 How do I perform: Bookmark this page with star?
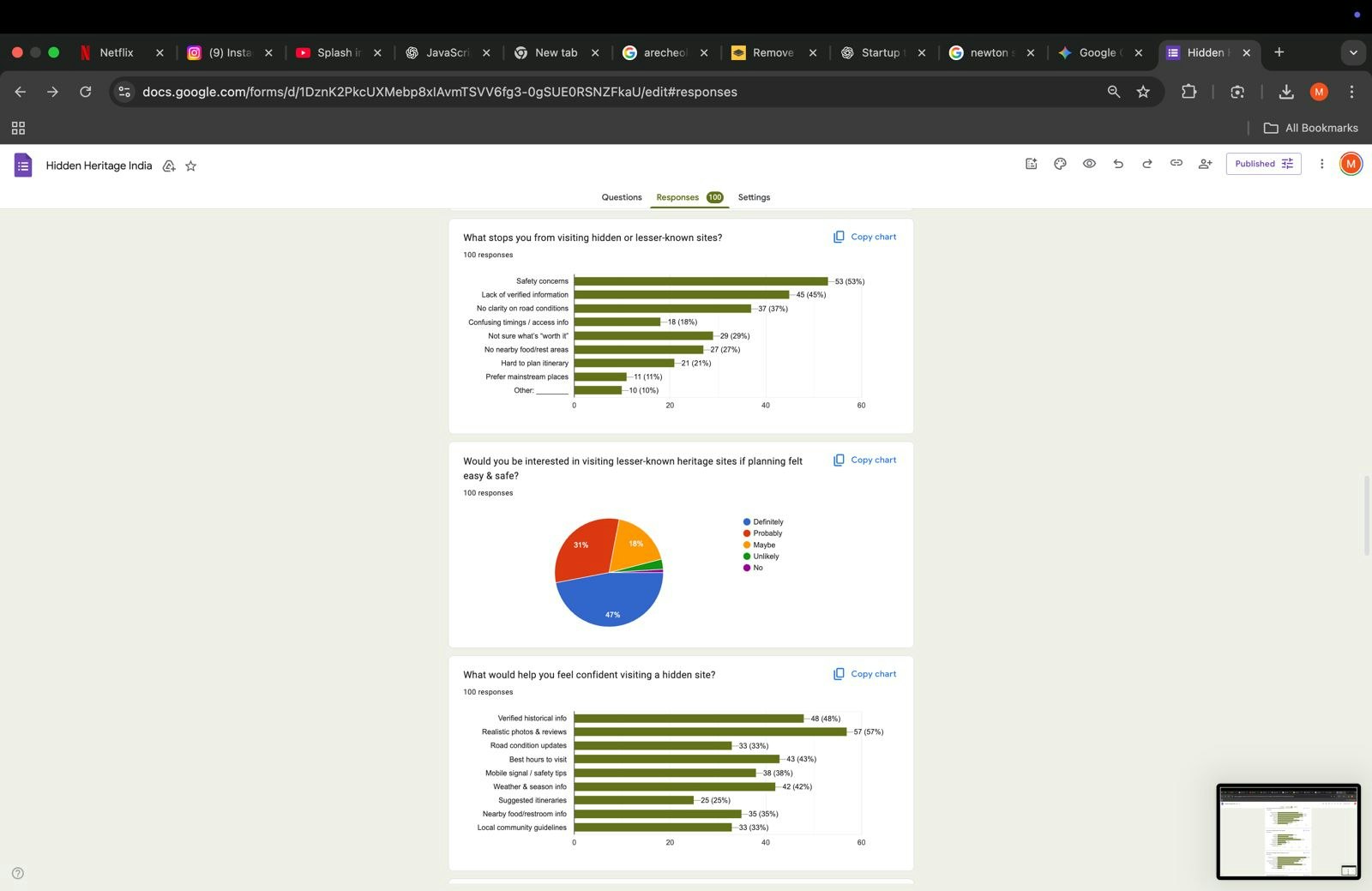pyautogui.click(x=1143, y=92)
